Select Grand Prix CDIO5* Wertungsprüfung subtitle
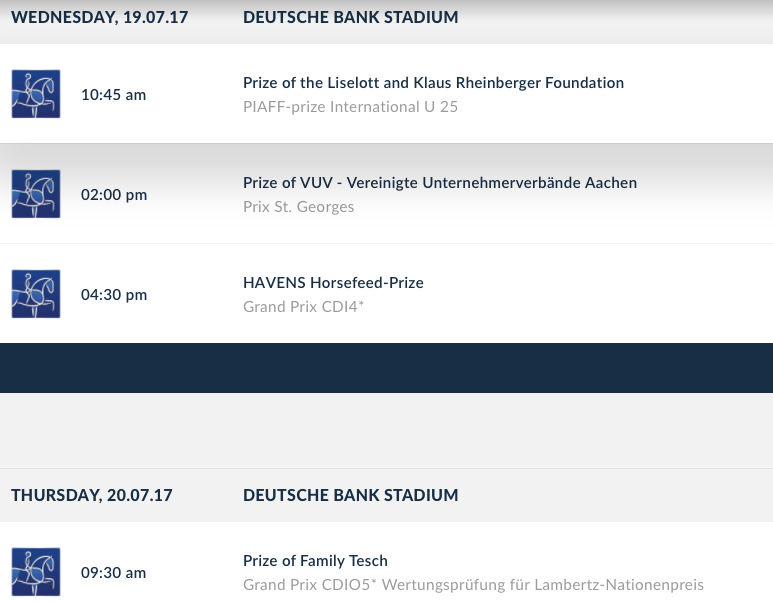The image size is (773, 602). [x=473, y=585]
